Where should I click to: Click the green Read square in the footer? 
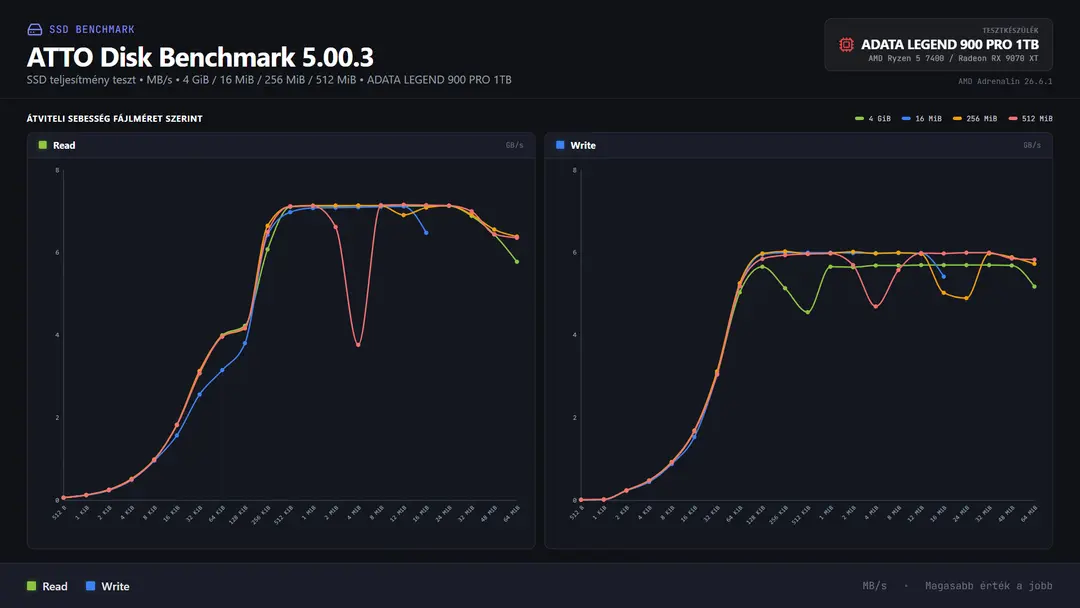point(31,586)
